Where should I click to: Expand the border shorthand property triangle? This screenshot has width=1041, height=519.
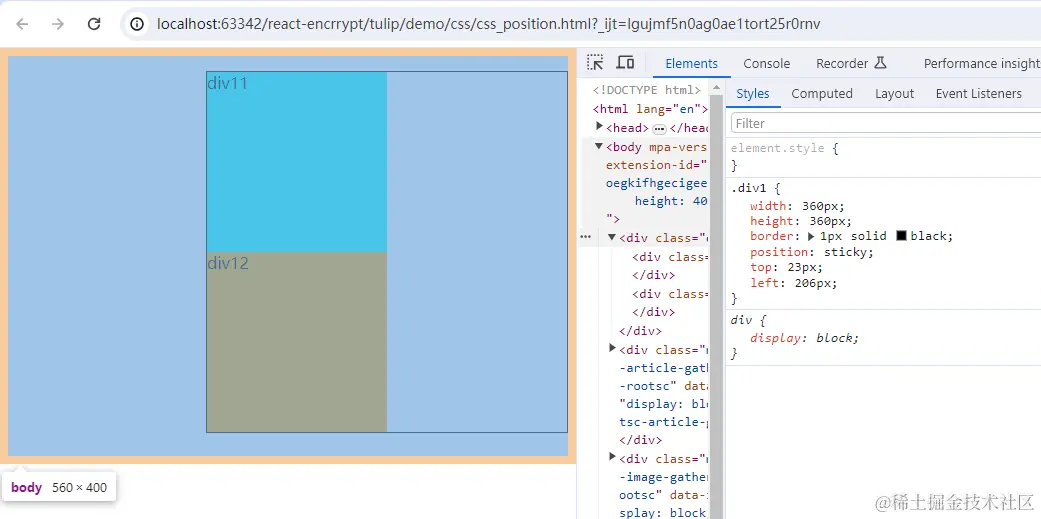811,236
